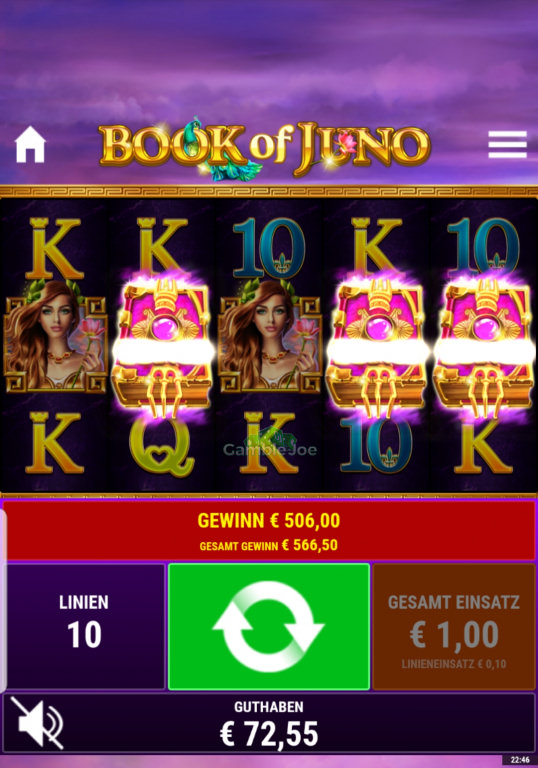Click the glowing book on second reel
538x768 pixels.
coord(163,343)
